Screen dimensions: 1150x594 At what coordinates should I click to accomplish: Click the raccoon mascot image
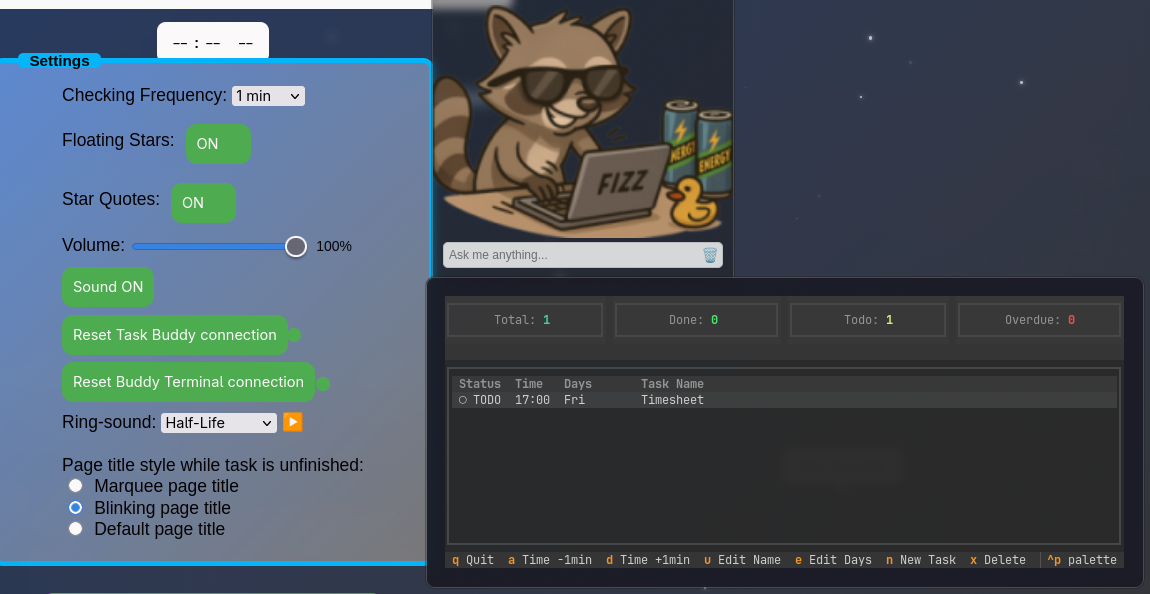(582, 121)
